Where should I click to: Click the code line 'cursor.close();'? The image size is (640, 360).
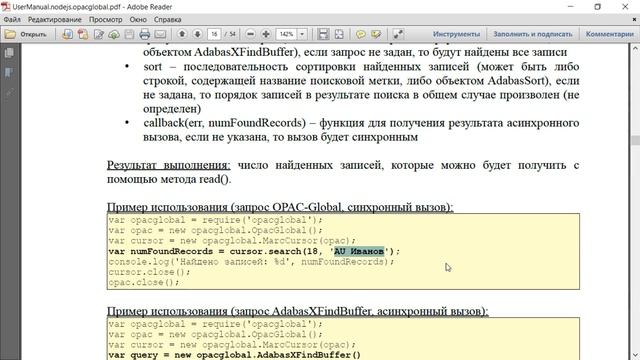[x=149, y=272]
